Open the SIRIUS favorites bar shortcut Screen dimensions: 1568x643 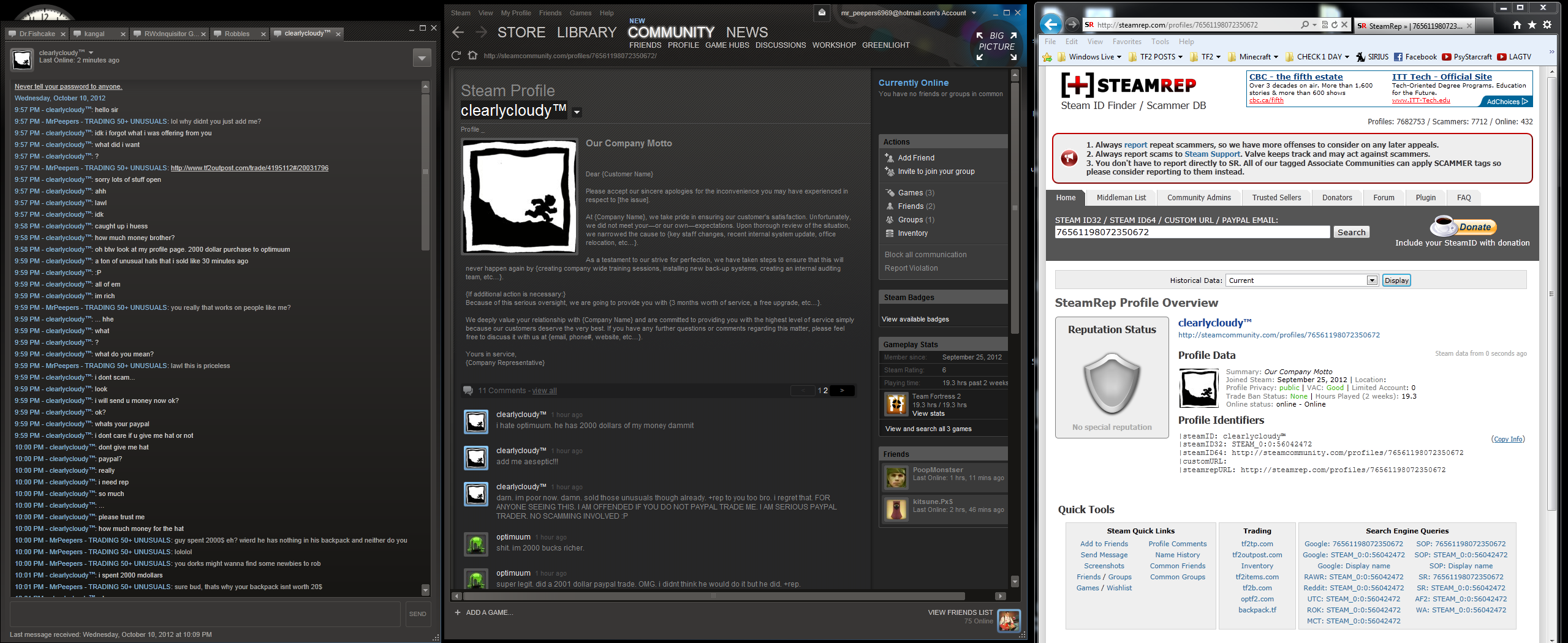tap(1372, 57)
